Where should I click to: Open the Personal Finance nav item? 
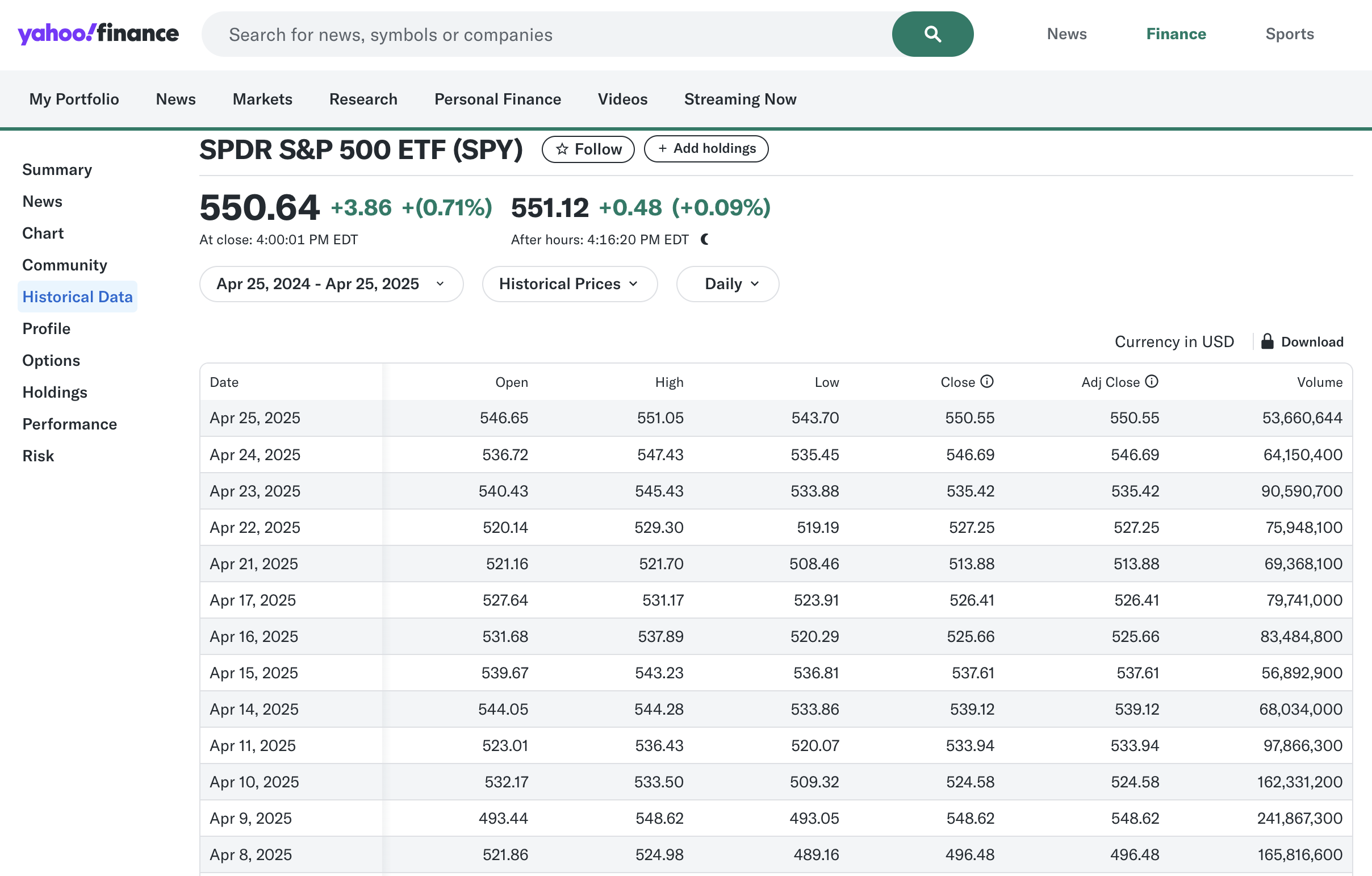[x=497, y=99]
